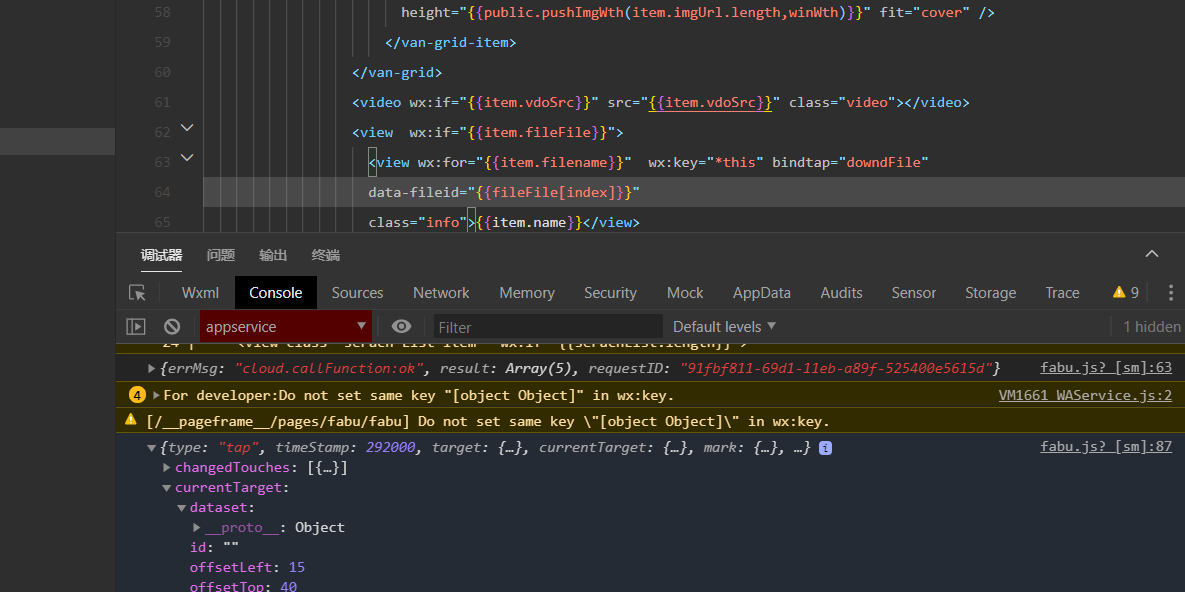1185x592 pixels.
Task: Expand the changedTouches array
Action: [x=167, y=468]
